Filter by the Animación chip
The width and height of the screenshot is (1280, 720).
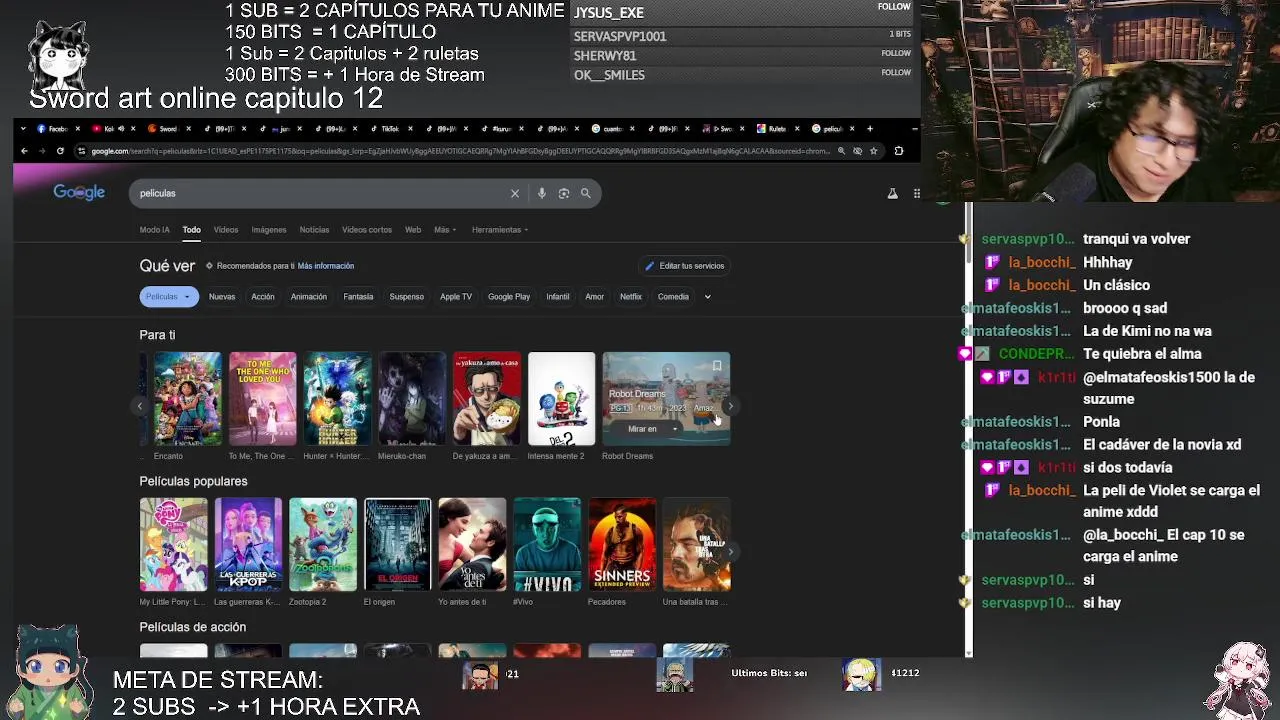tap(309, 296)
